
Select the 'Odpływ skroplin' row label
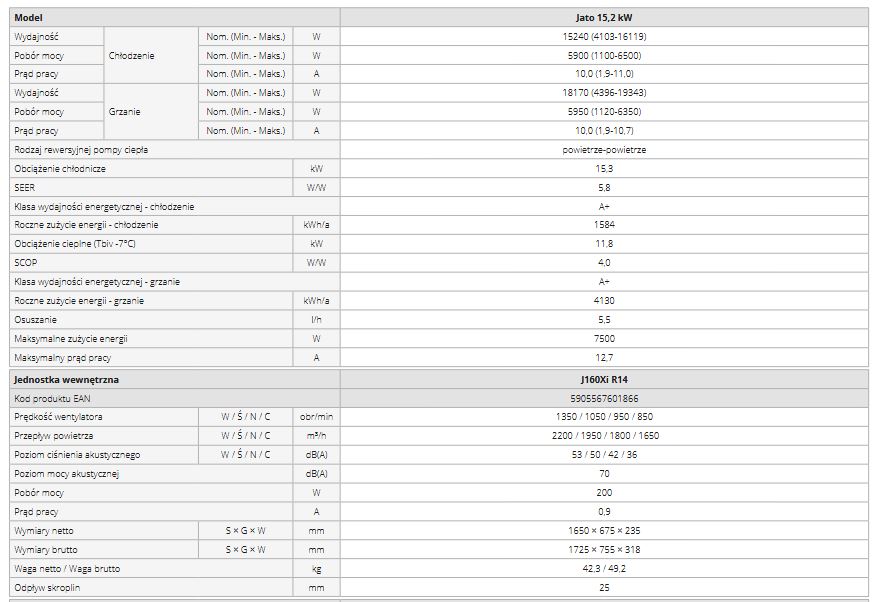click(47, 587)
